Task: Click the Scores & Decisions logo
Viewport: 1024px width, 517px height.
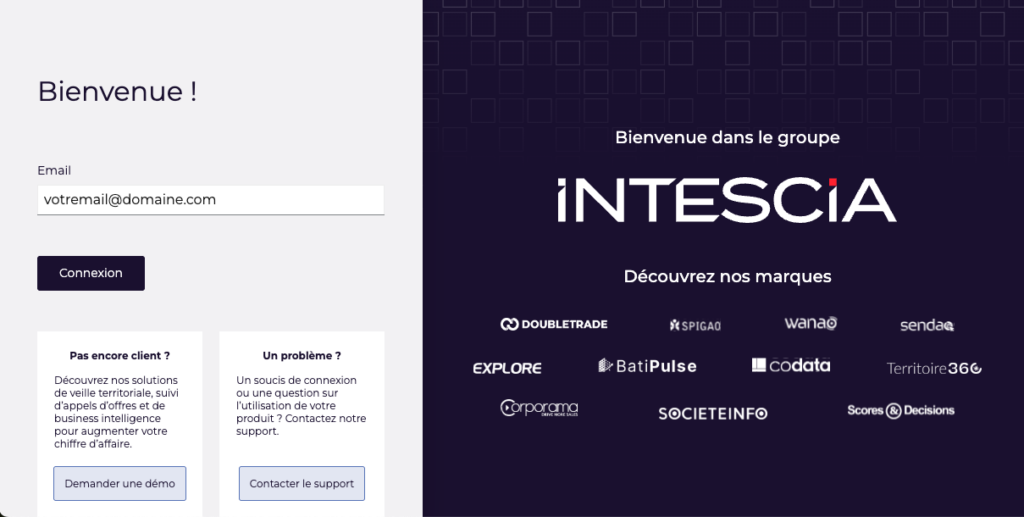Action: pos(901,410)
